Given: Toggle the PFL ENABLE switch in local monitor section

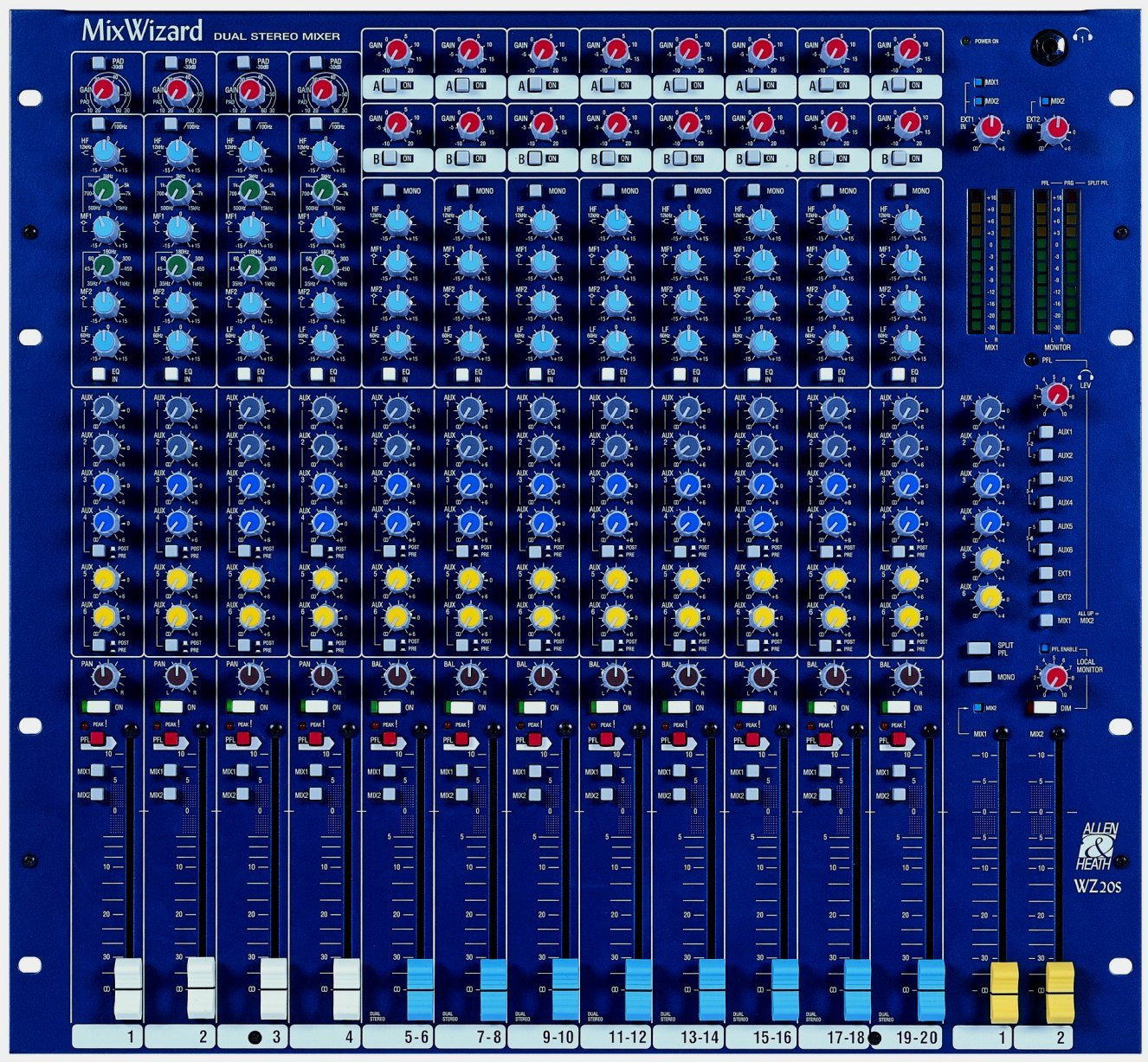Looking at the screenshot, I should (1045, 647).
